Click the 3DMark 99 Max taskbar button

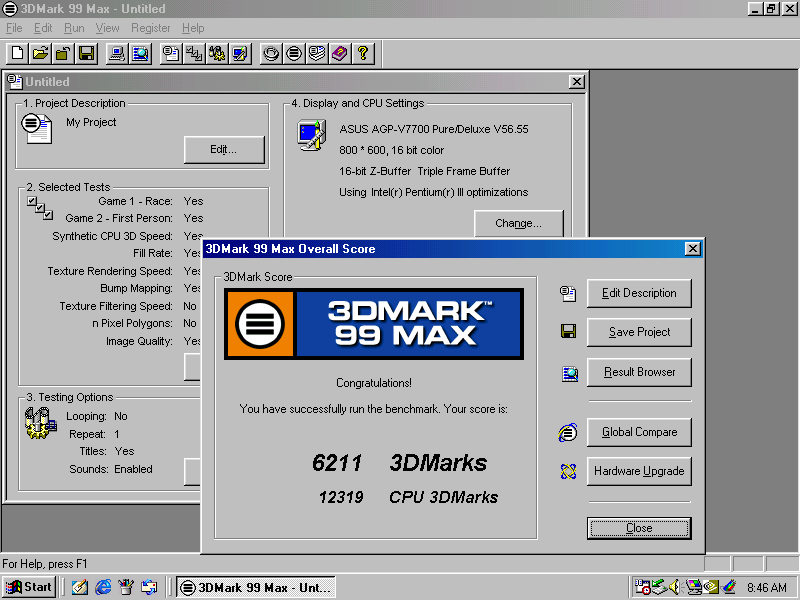pyautogui.click(x=256, y=587)
